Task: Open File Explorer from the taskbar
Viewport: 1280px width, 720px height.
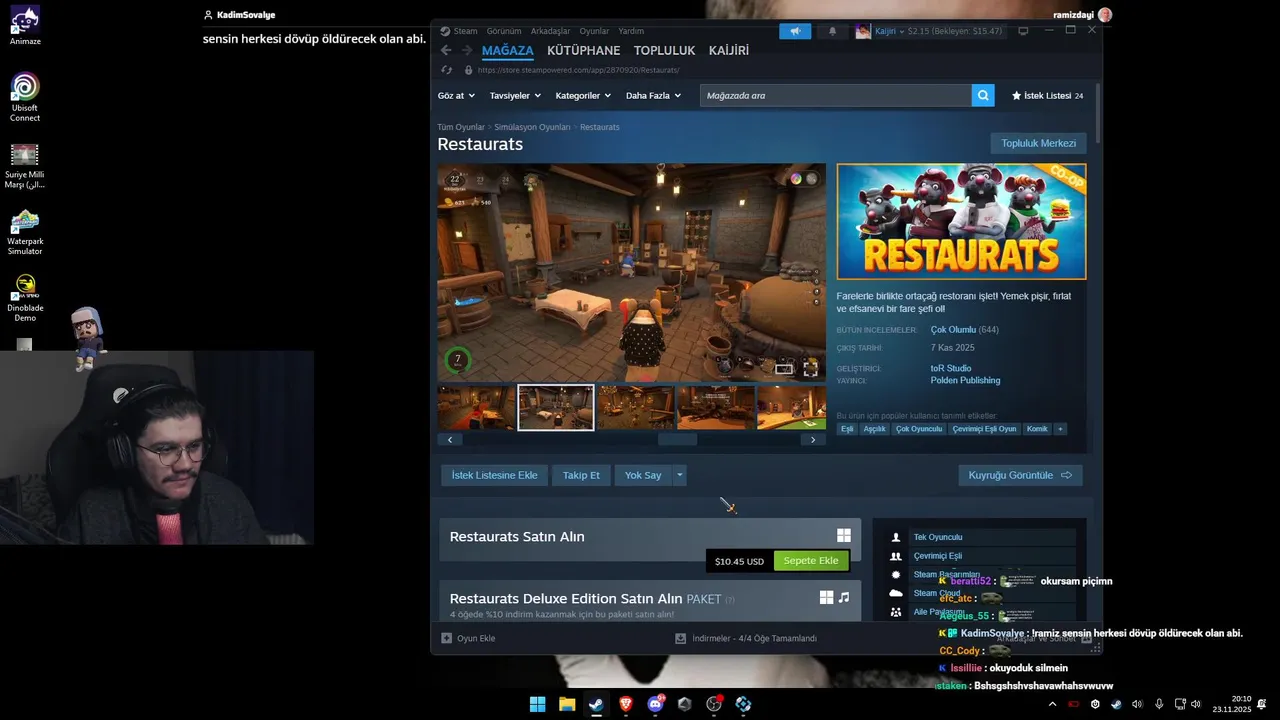Action: 567,704
